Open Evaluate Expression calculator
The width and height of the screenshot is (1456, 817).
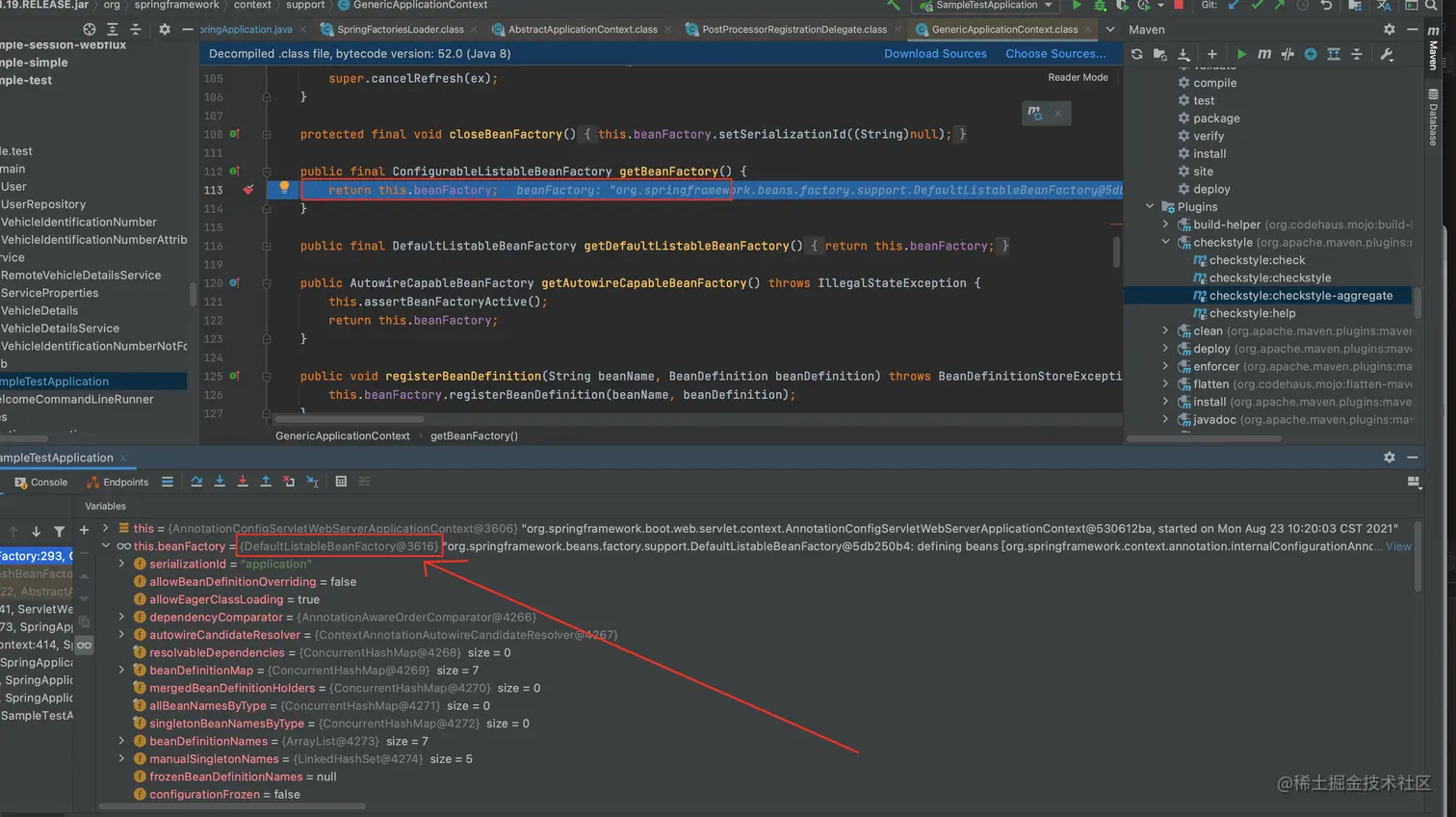pyautogui.click(x=341, y=482)
